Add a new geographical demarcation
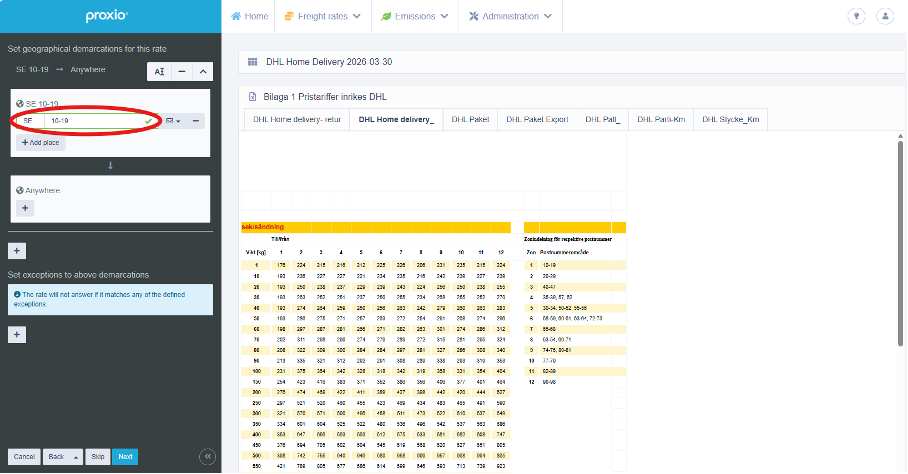Viewport: 908px width, 474px height. 17,251
